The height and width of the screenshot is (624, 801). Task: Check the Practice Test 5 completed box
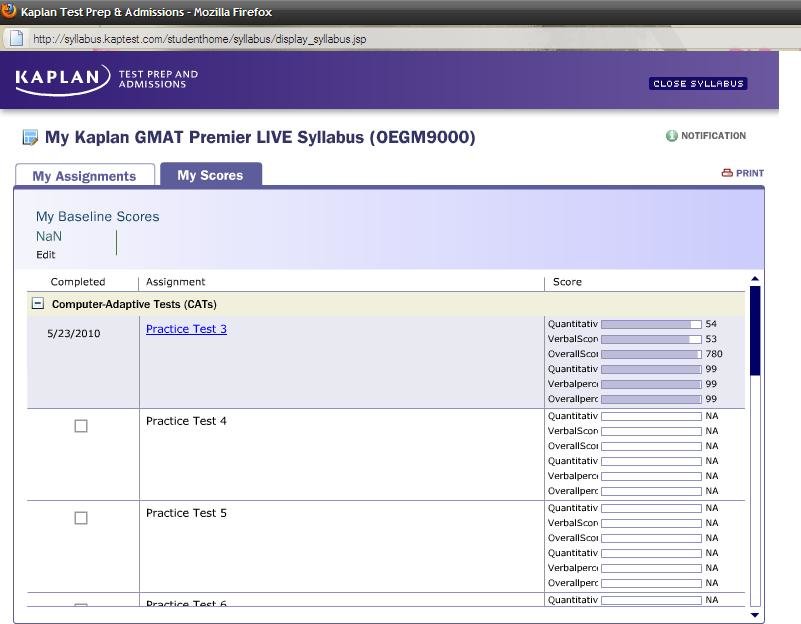[x=81, y=518]
